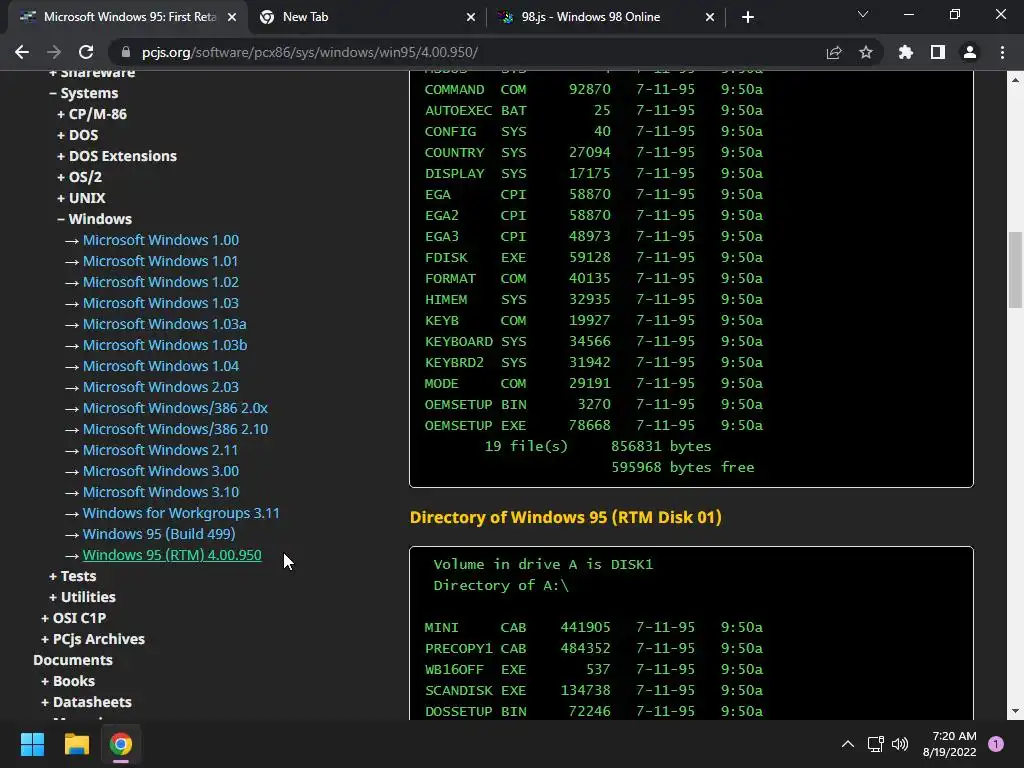Open the Microsoft Windows 1.03 link

161,303
